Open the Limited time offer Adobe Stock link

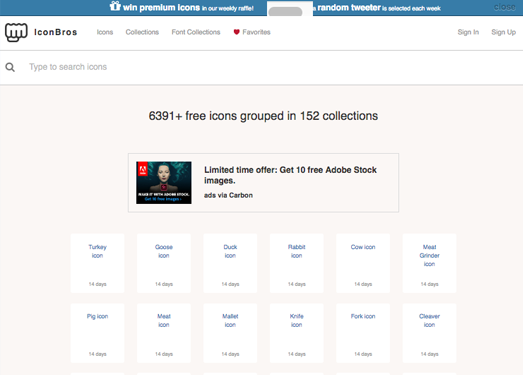pos(290,175)
